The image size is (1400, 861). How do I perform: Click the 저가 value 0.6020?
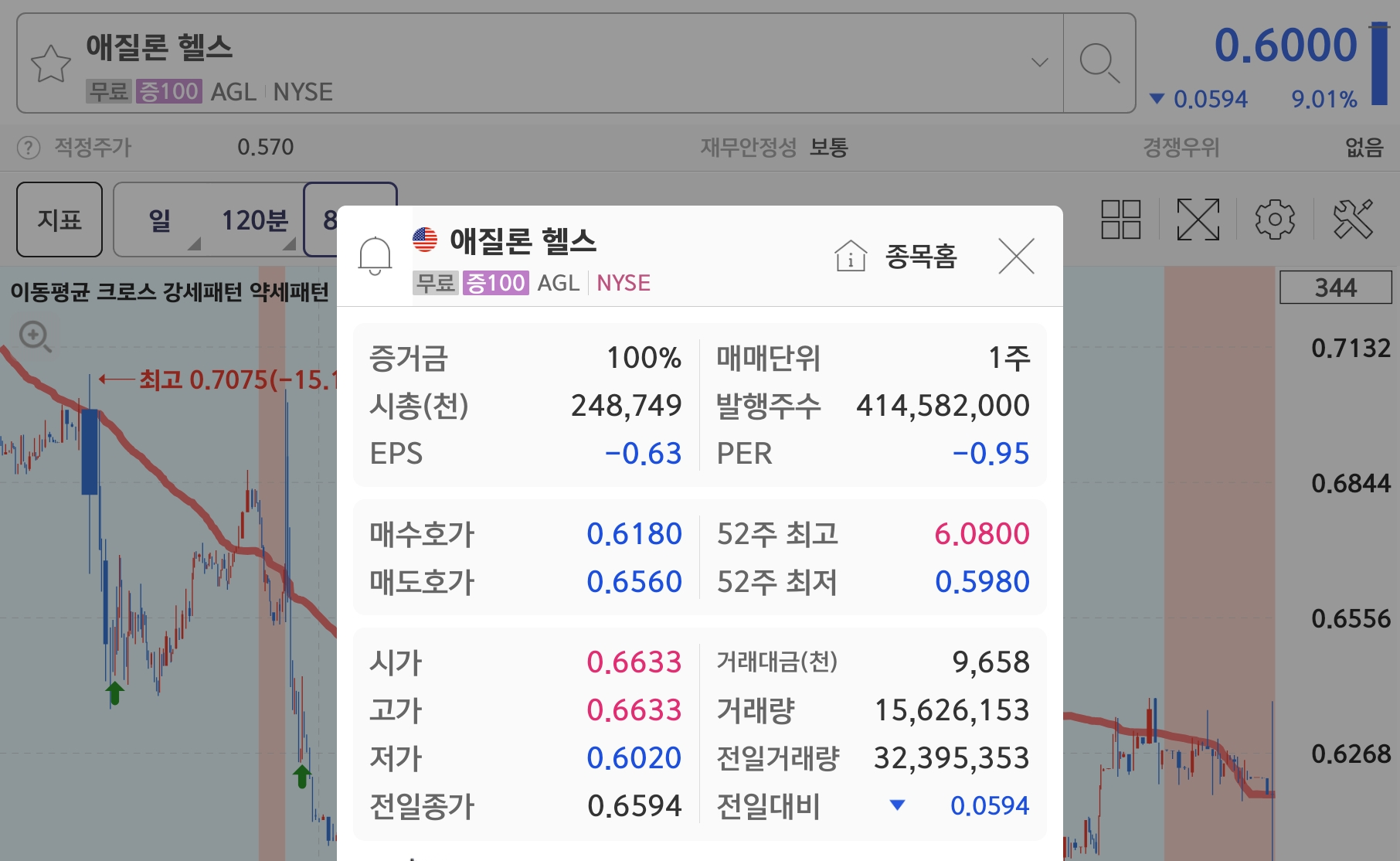pyautogui.click(x=634, y=758)
